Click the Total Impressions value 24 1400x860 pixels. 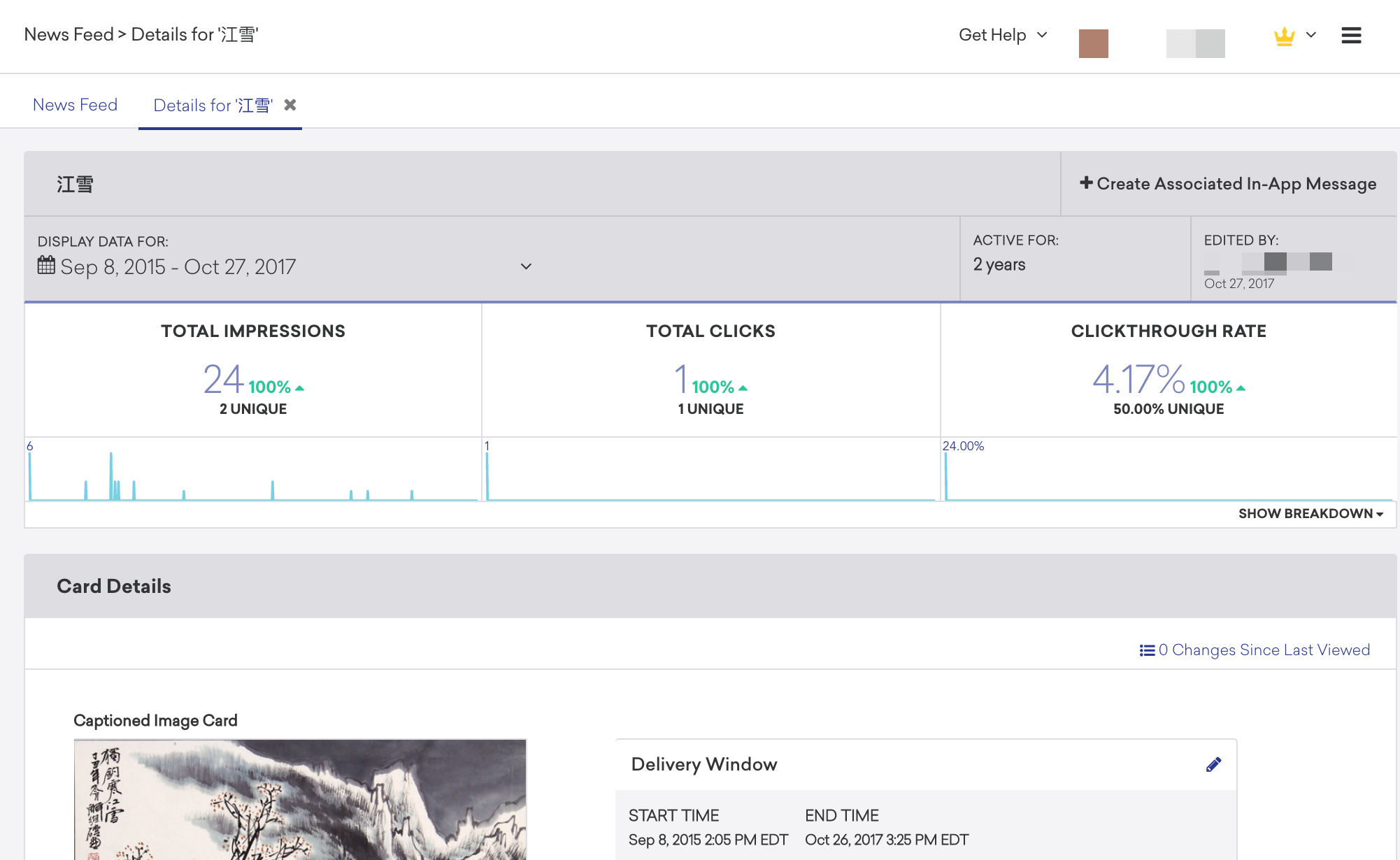(x=223, y=380)
